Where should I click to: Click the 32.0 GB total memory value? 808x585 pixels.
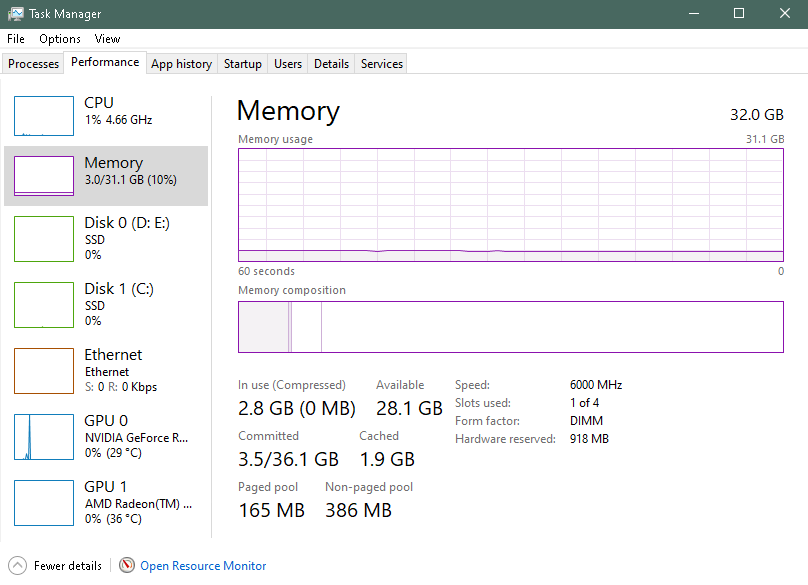756,114
